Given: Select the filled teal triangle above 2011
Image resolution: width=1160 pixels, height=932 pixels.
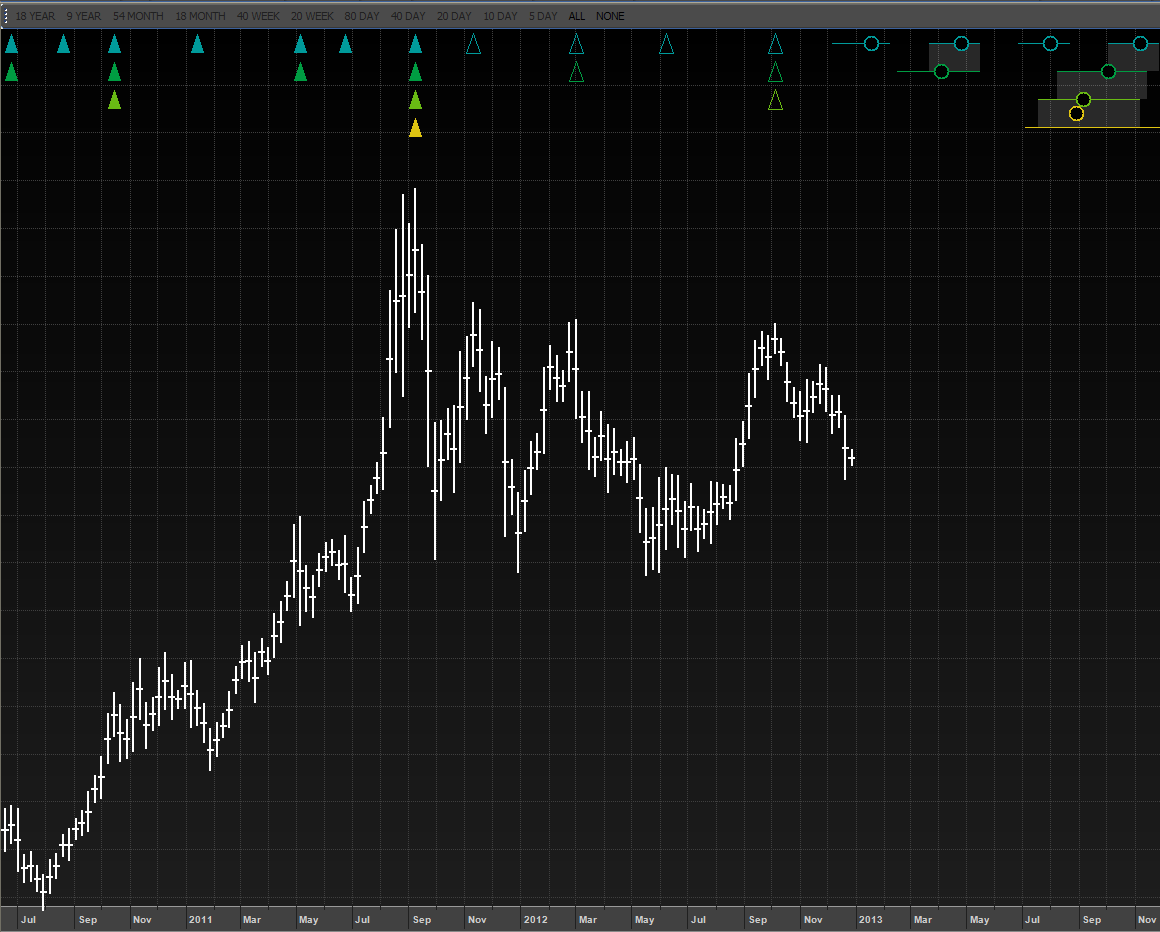Looking at the screenshot, I should pyautogui.click(x=197, y=44).
